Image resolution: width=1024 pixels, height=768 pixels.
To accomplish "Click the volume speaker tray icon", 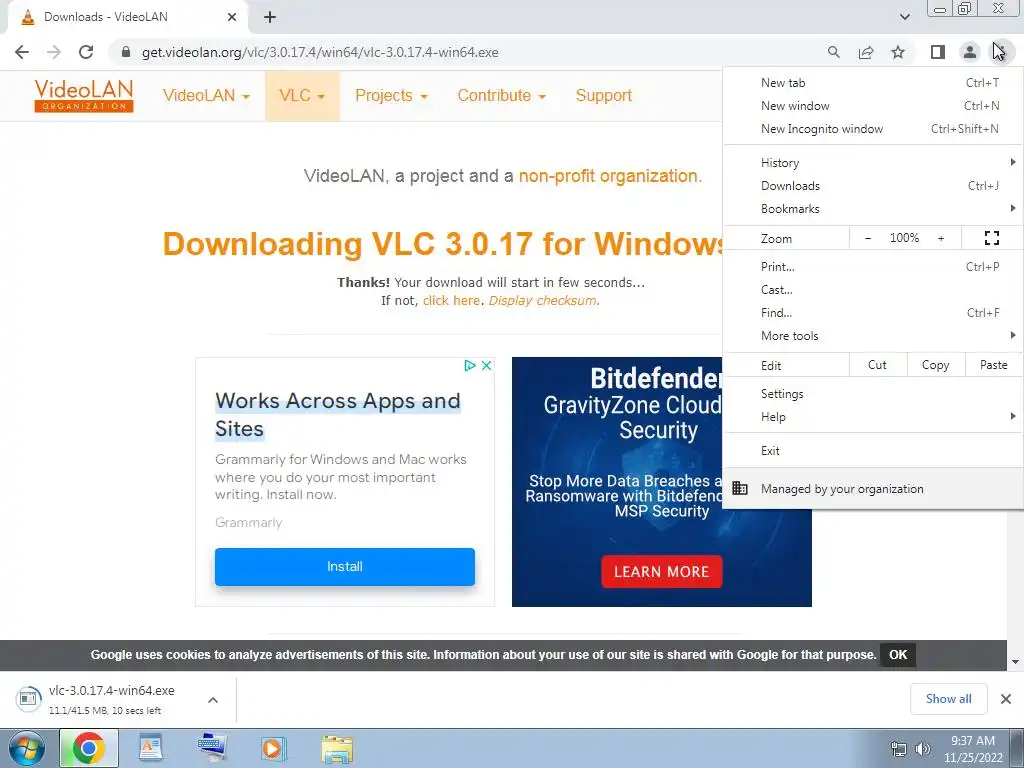I will click(923, 749).
